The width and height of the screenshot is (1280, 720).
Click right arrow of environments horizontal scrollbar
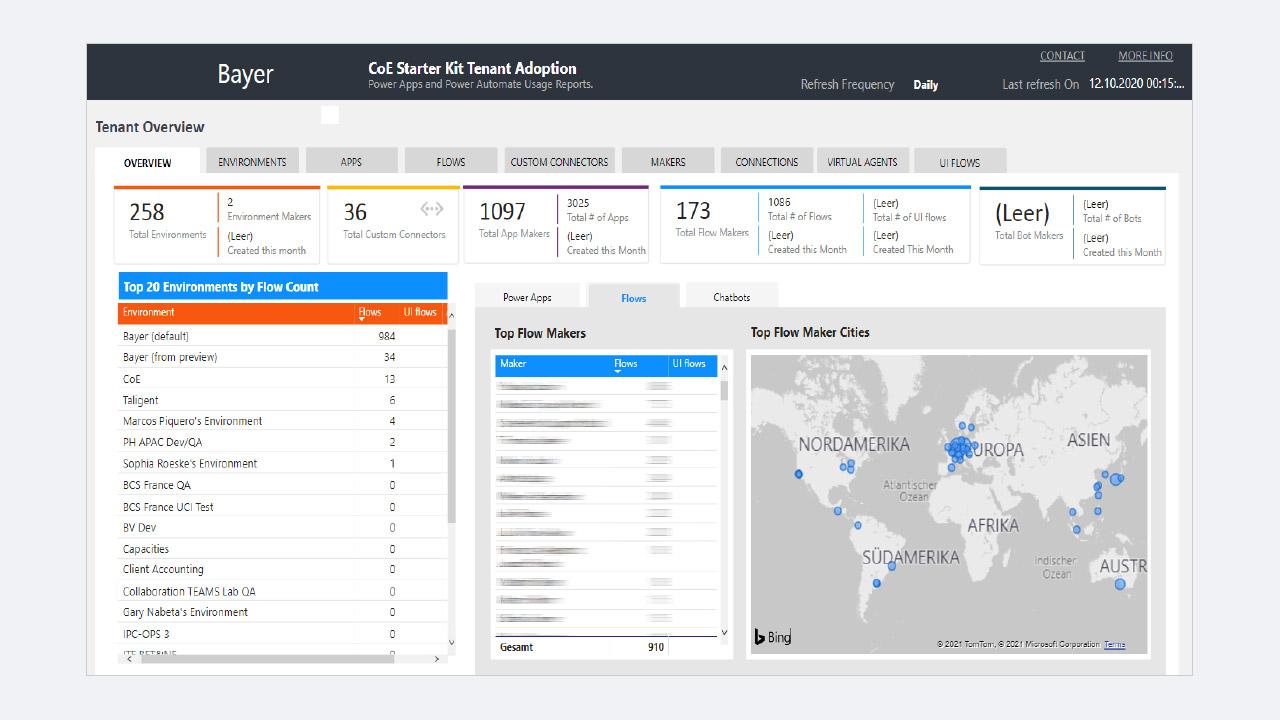(x=436, y=659)
